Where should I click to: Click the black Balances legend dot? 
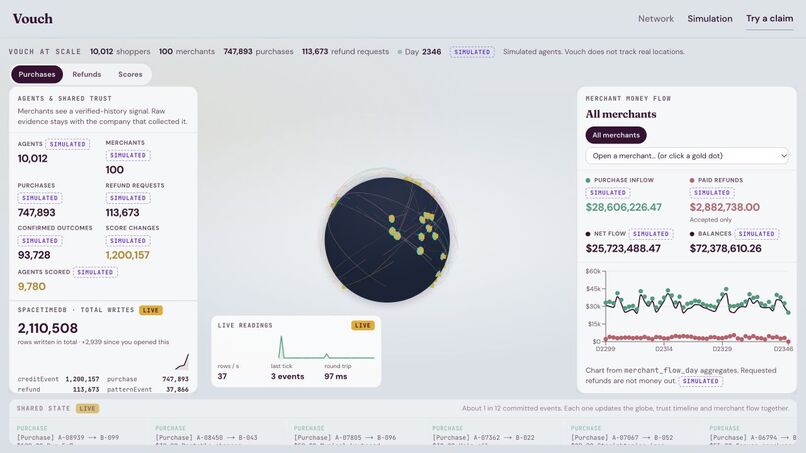click(692, 234)
